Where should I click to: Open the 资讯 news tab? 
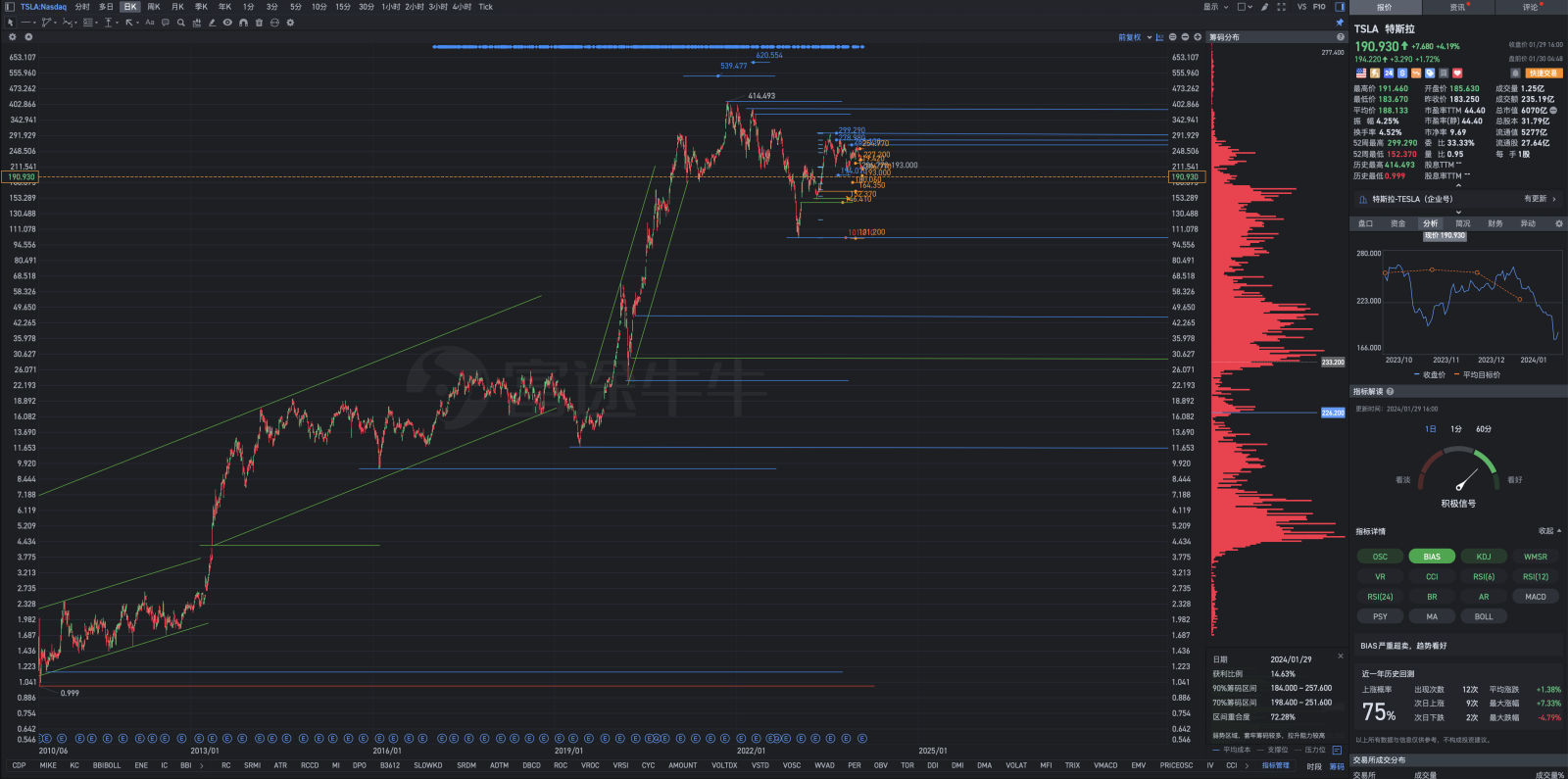[x=1459, y=7]
